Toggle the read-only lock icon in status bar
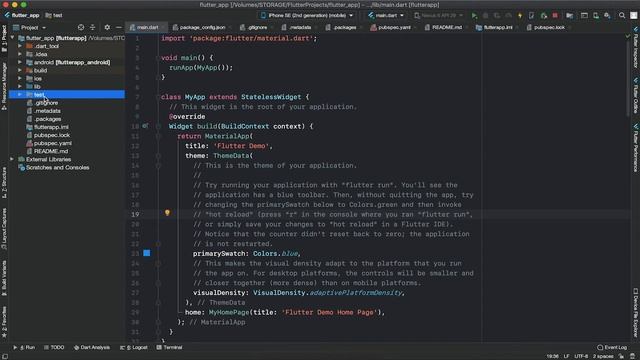Viewport: 640px width, 360px height. pyautogui.click(x=621, y=356)
